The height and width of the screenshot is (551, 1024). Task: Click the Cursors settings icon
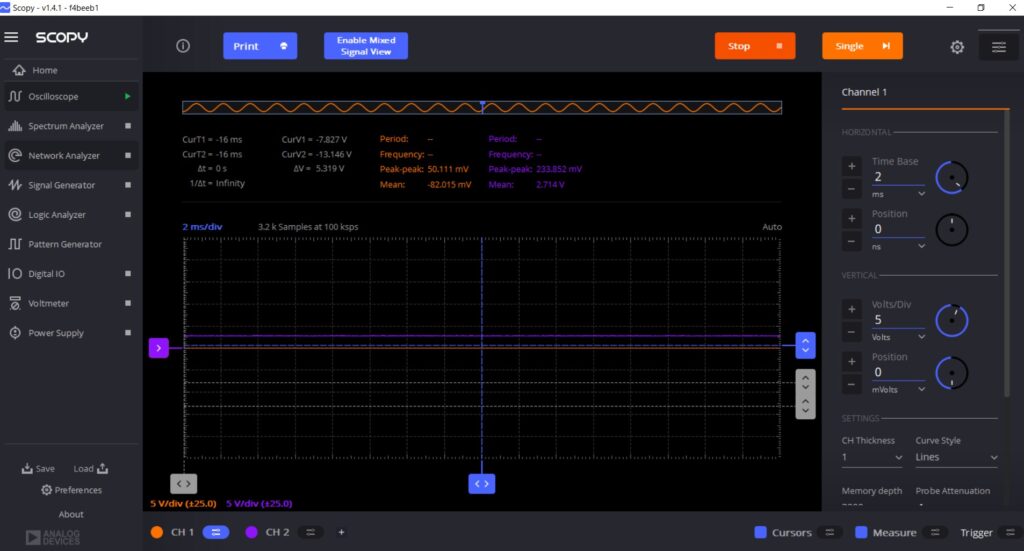[829, 533]
